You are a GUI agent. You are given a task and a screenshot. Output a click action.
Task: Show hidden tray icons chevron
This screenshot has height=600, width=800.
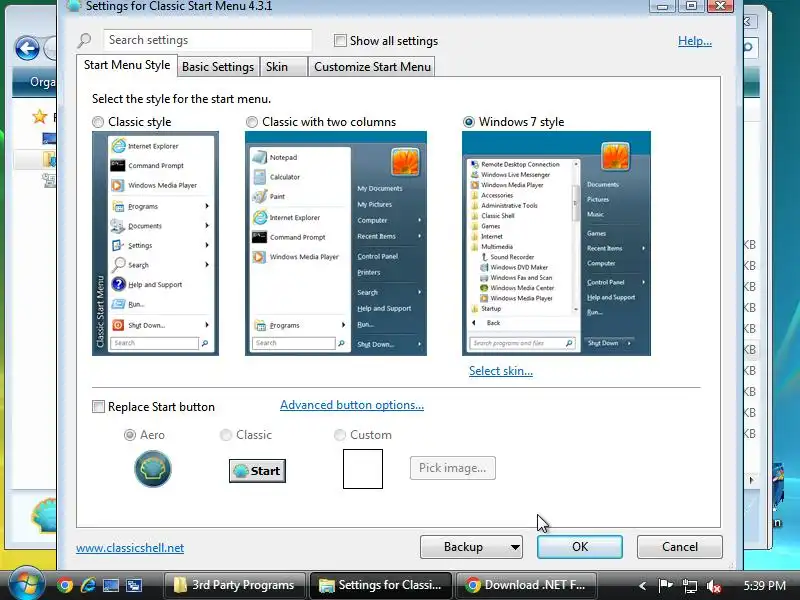click(x=642, y=586)
